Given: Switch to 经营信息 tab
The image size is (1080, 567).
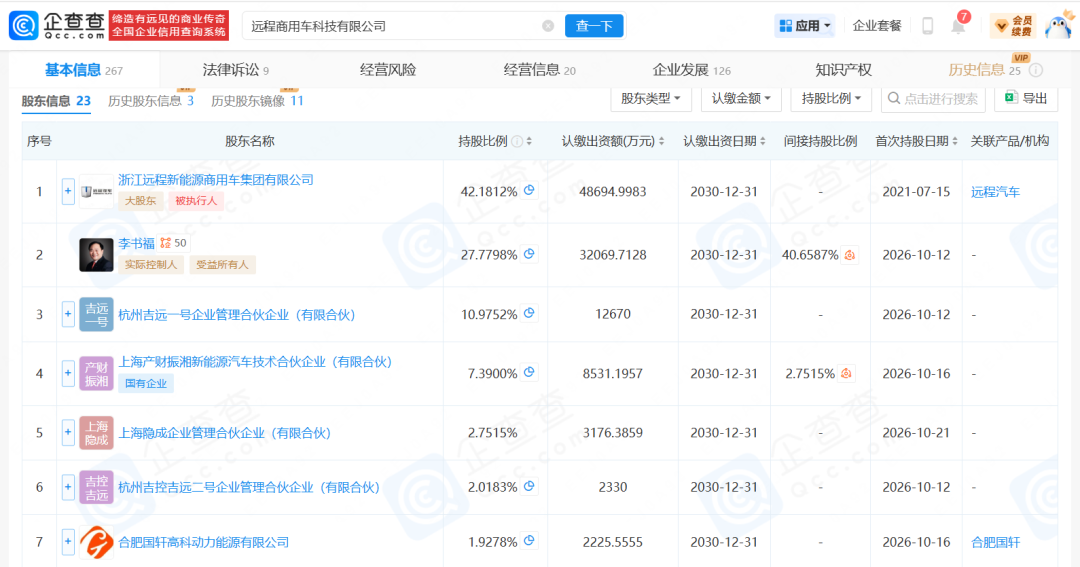Looking at the screenshot, I should [539, 70].
